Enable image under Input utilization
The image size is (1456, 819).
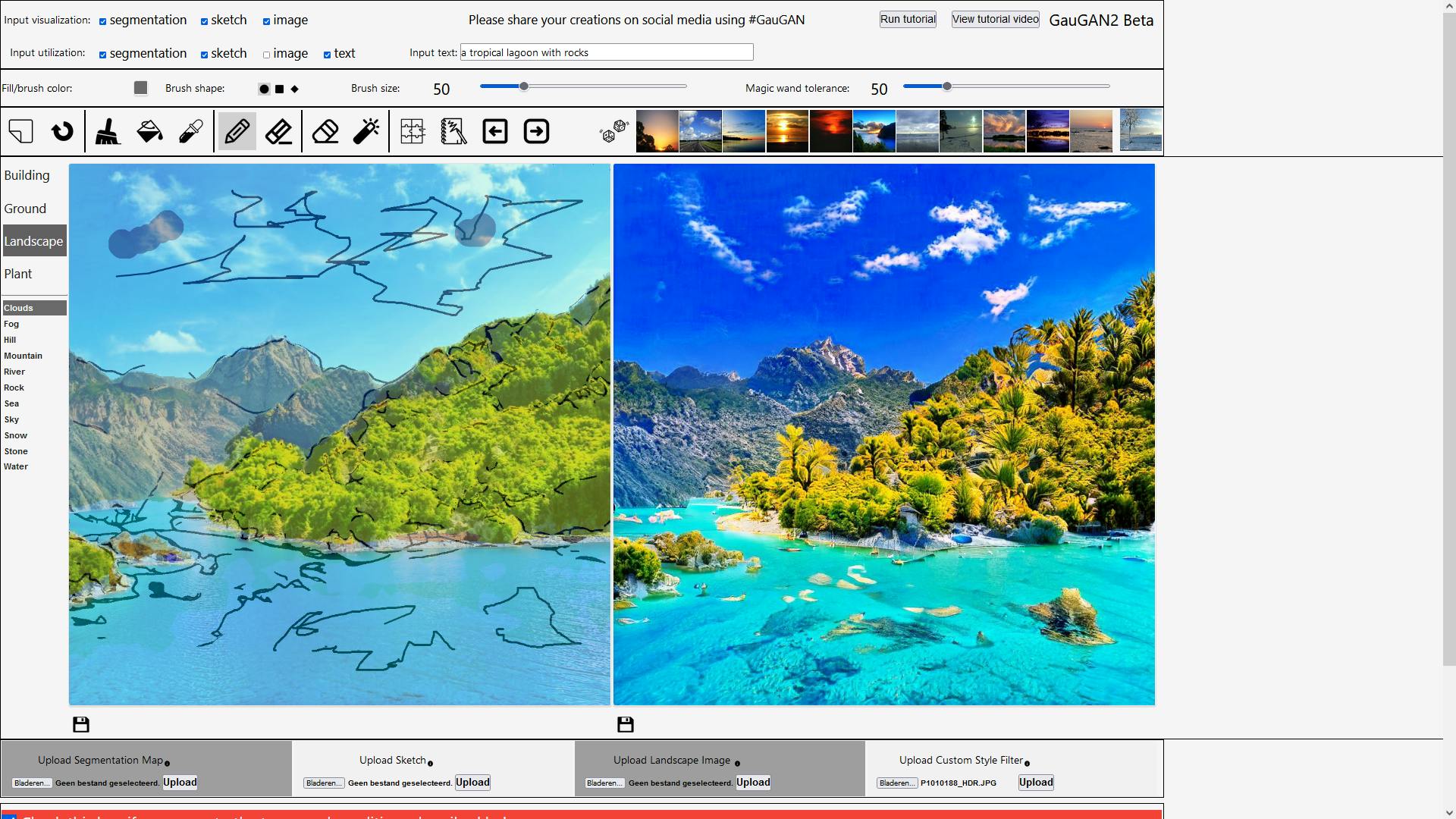coord(266,55)
